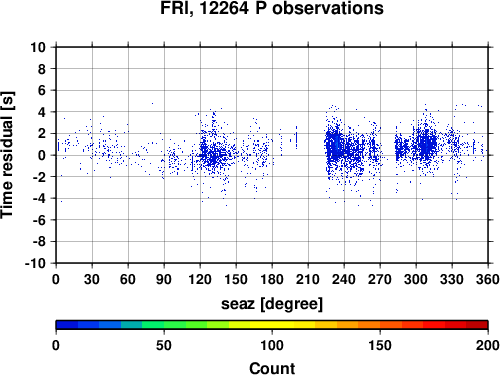The image size is (500, 375).
Task: Click the x-axis tick label '180'
Action: [x=272, y=279]
